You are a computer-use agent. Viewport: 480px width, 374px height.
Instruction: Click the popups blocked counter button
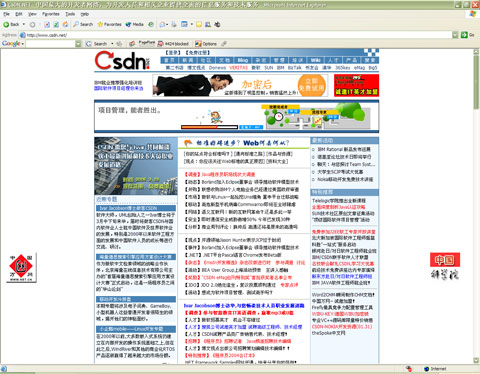[173, 44]
